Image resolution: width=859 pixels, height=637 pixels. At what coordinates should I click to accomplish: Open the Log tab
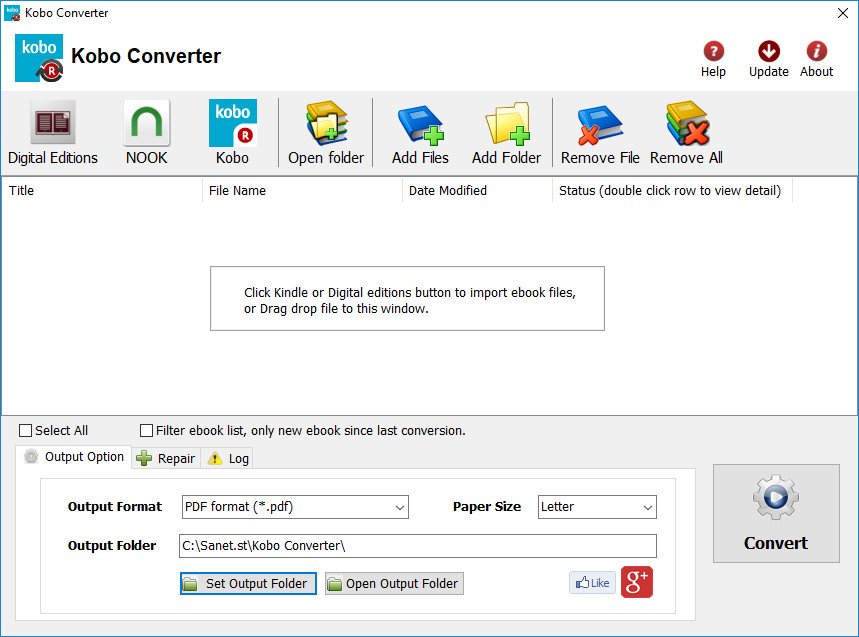(227, 458)
